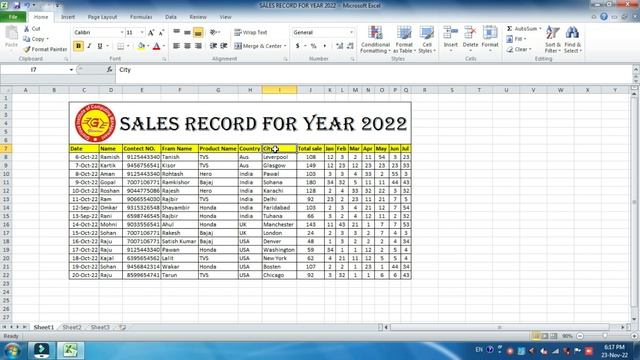Toggle Middle Align button
The height and width of the screenshot is (360, 640).
coord(187,32)
